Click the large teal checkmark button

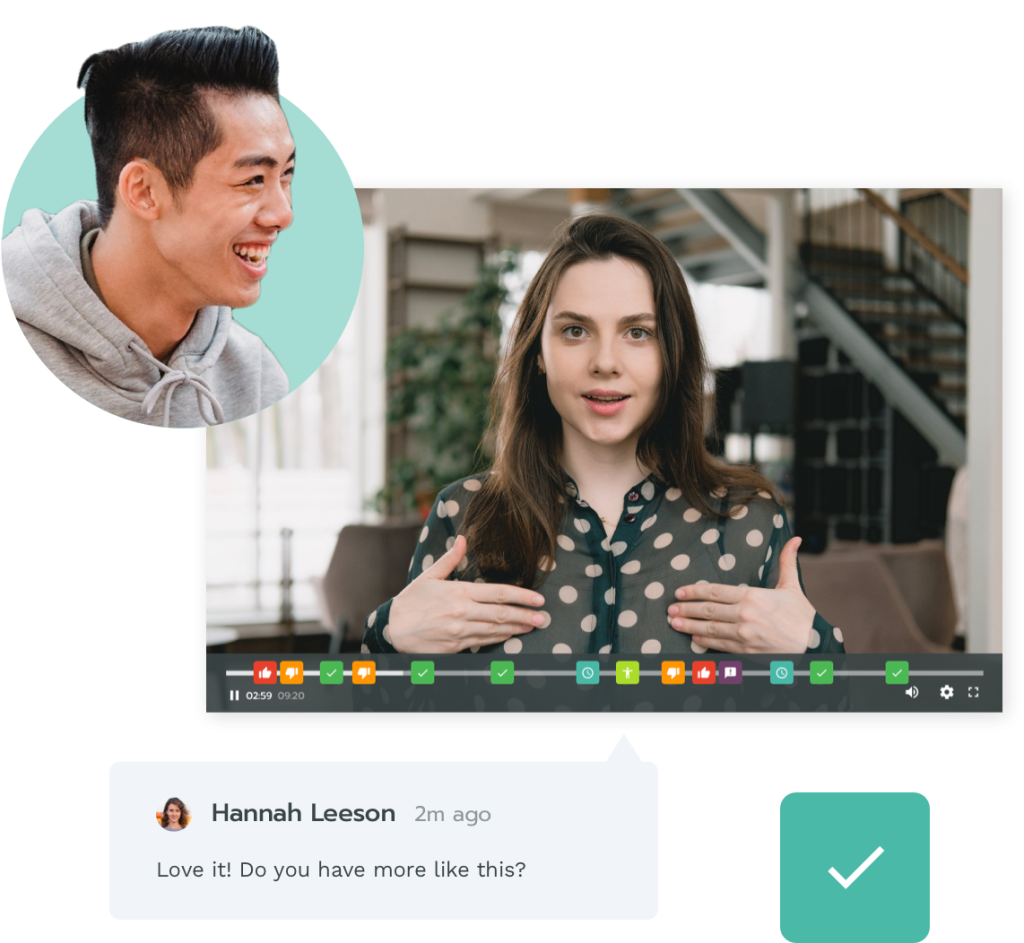click(x=855, y=867)
